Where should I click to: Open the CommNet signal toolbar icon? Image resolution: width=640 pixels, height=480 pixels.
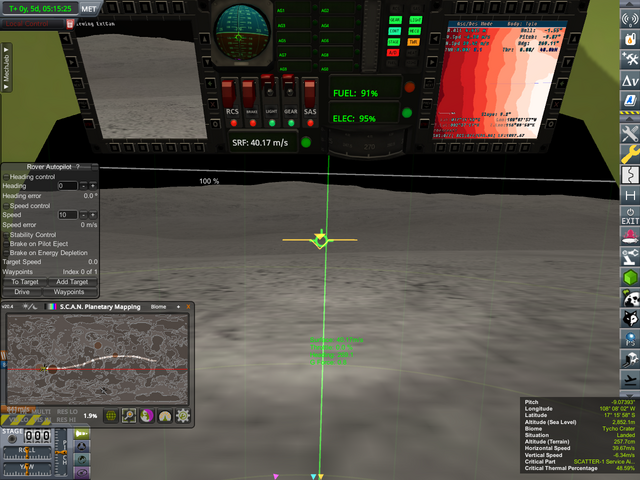pyautogui.click(x=630, y=19)
